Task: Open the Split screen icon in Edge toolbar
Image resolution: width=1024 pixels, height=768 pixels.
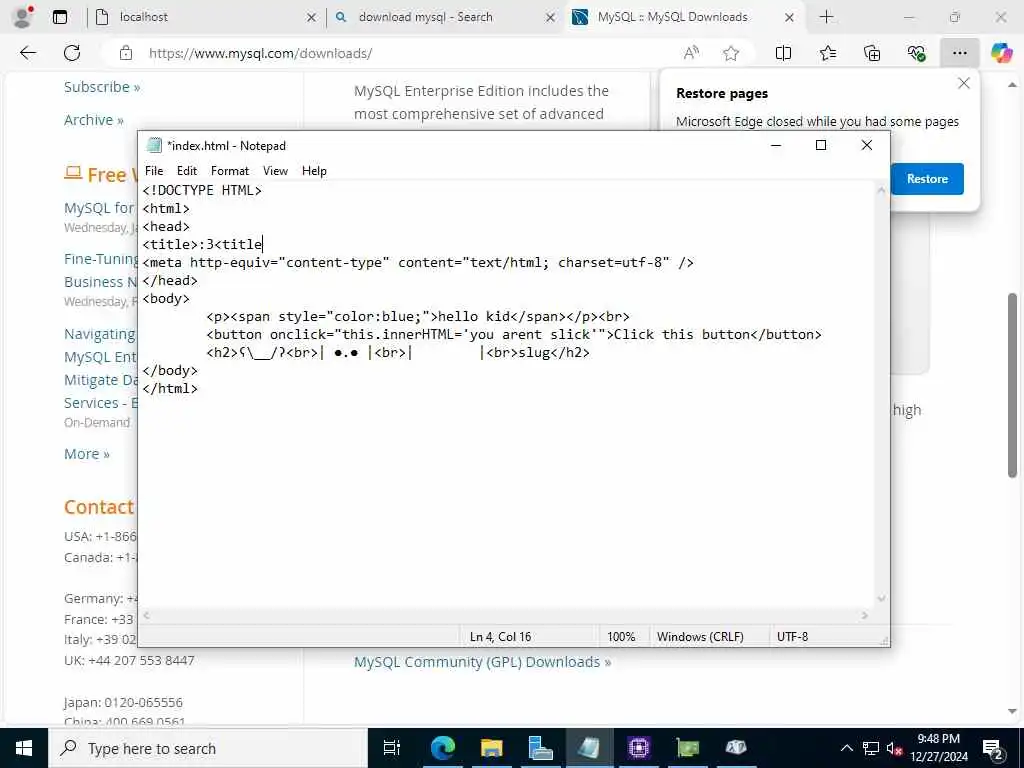Action: pyautogui.click(x=783, y=53)
